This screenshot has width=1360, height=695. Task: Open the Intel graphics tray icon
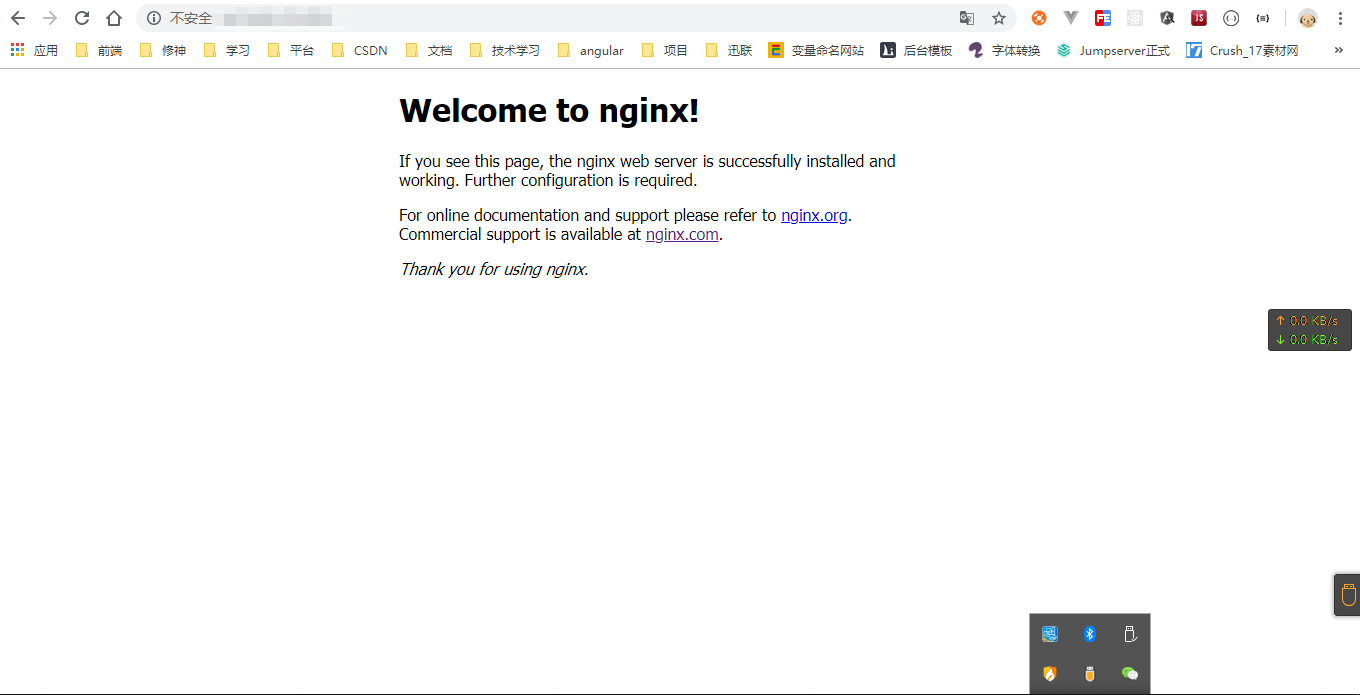[1050, 634]
